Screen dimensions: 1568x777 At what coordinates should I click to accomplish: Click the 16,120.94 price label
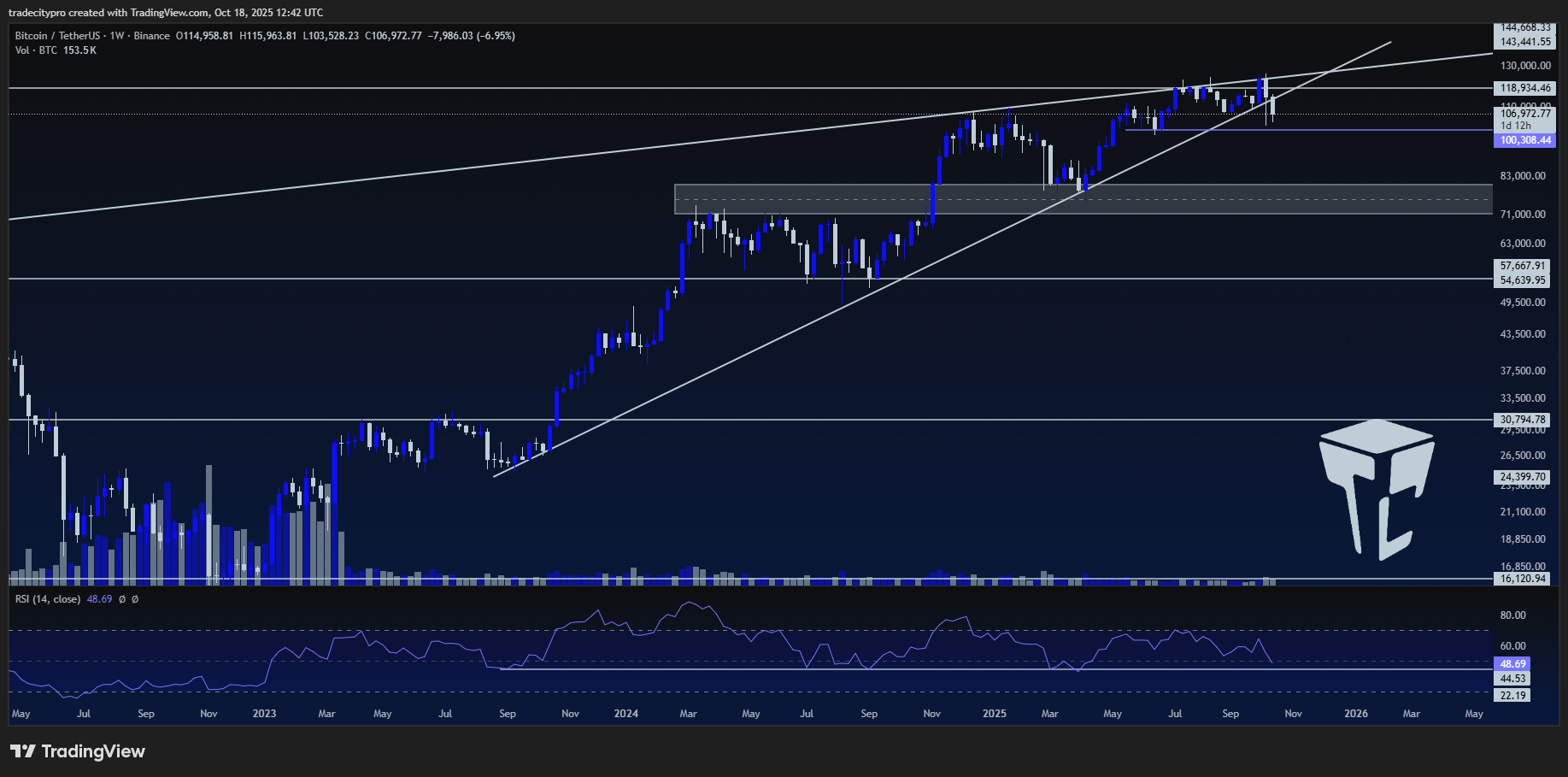(x=1523, y=579)
